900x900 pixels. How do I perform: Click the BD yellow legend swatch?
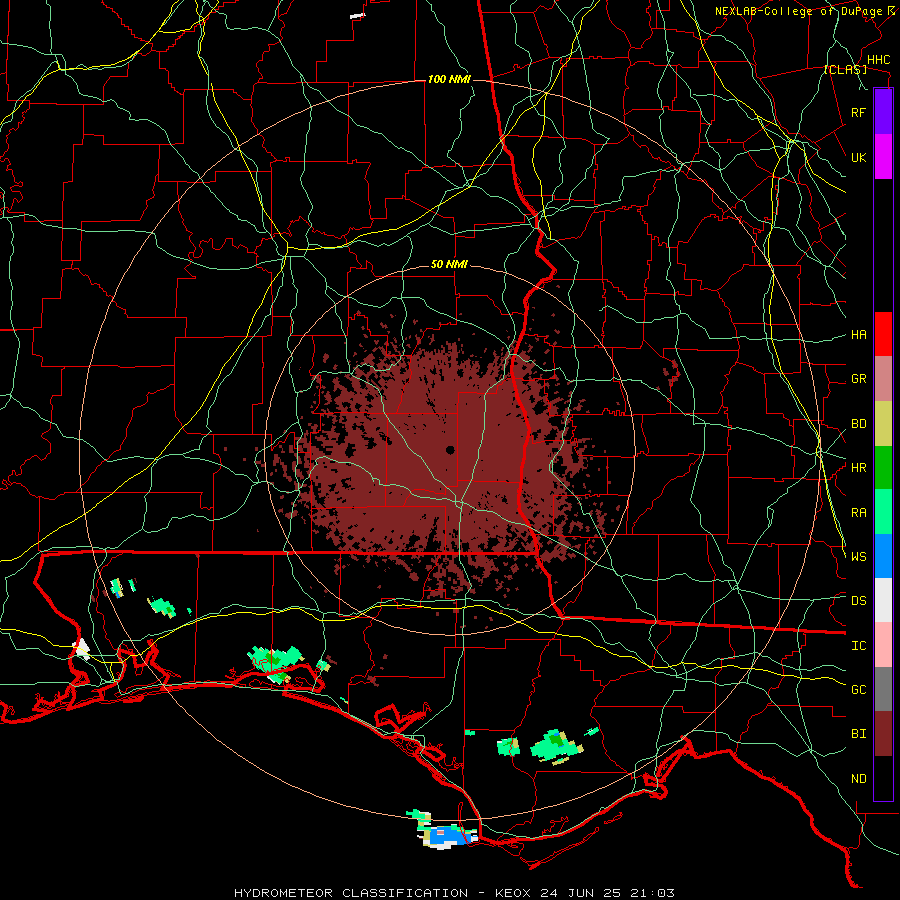tap(883, 424)
